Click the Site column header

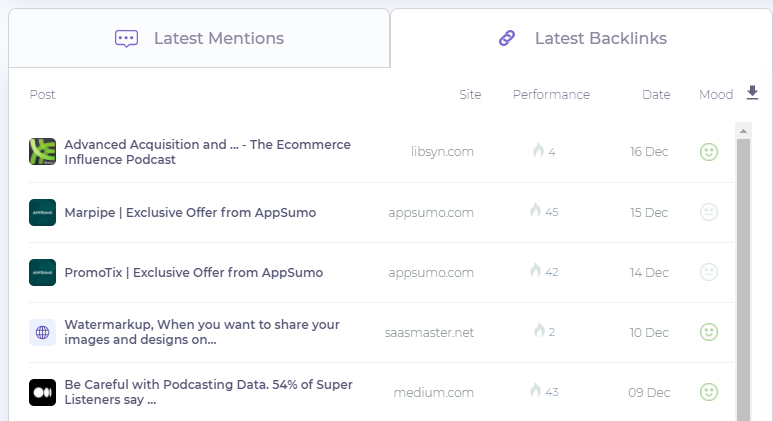point(470,95)
